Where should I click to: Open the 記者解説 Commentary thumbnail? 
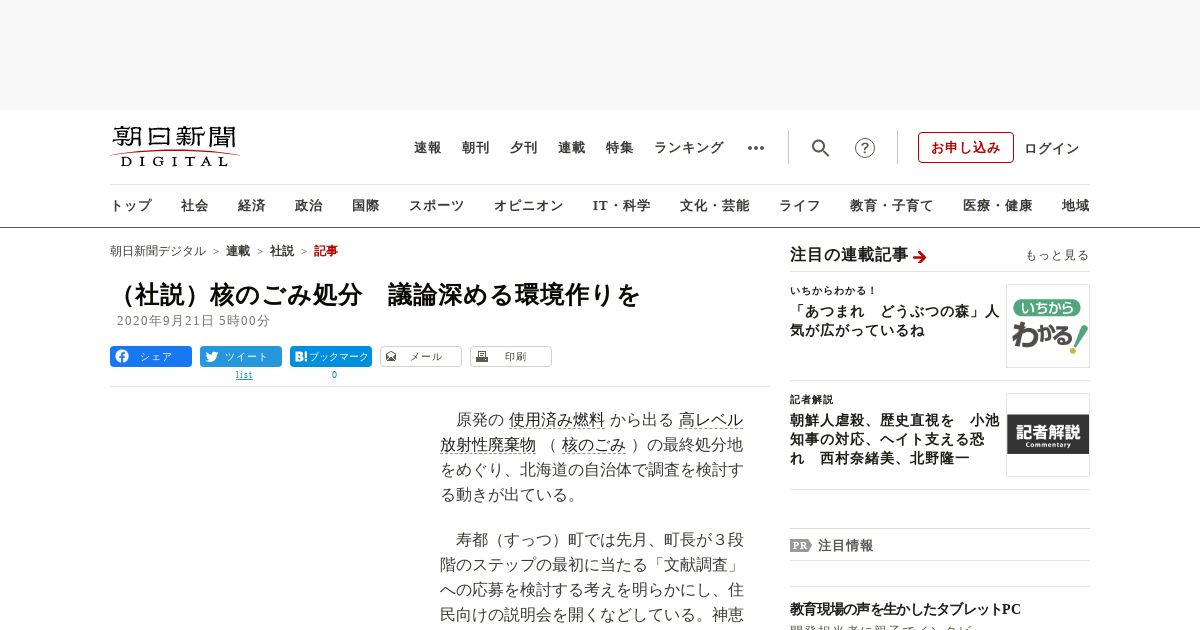pos(1048,435)
